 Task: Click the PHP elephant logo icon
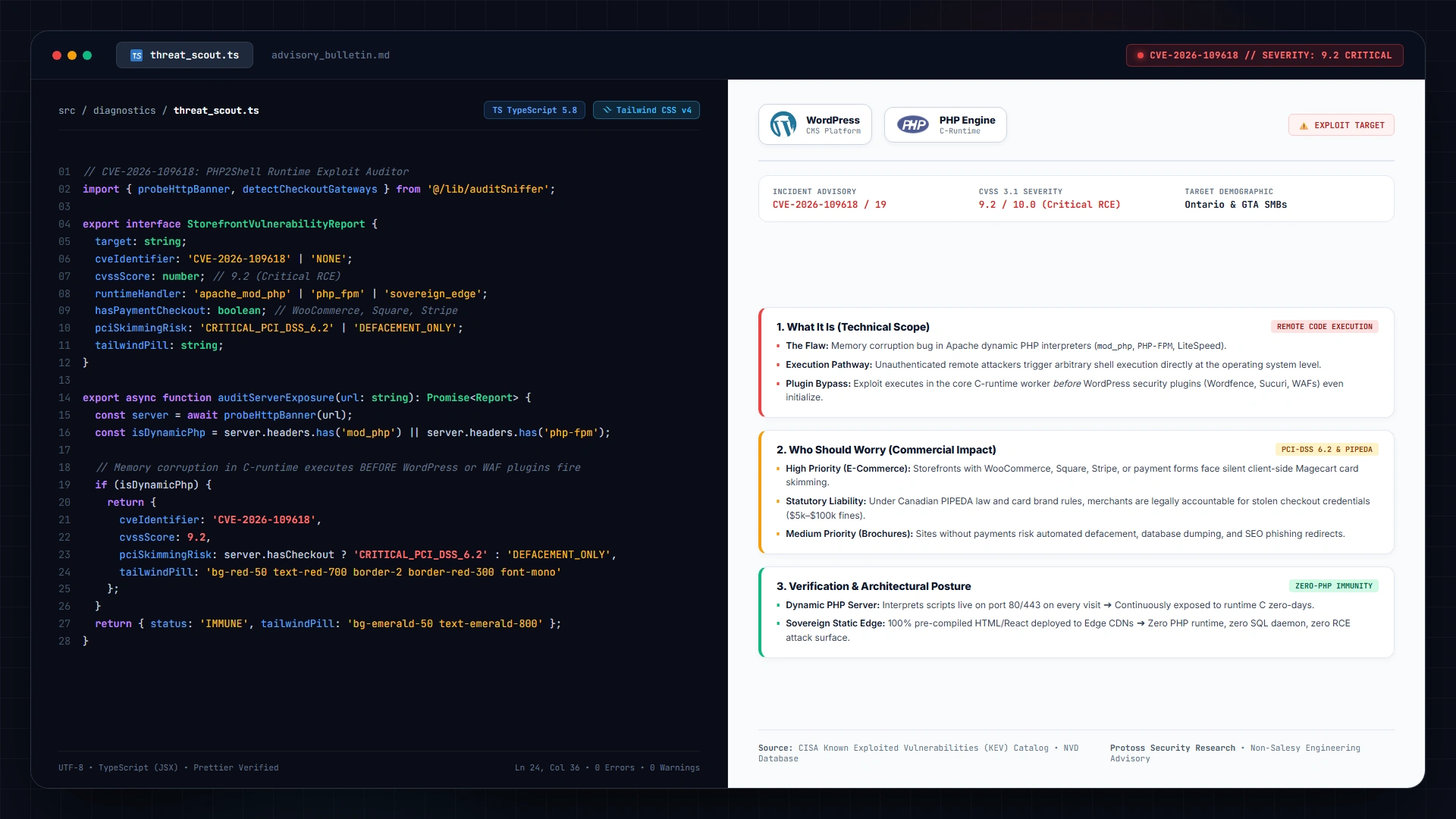913,124
